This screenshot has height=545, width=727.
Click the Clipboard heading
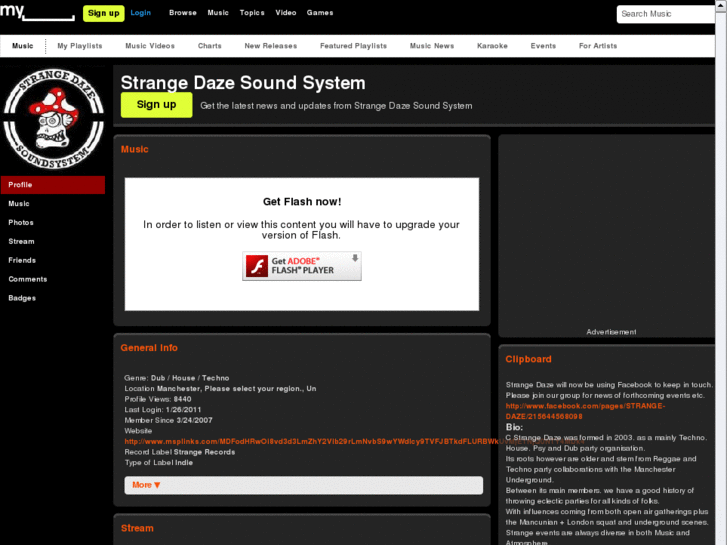pos(529,359)
